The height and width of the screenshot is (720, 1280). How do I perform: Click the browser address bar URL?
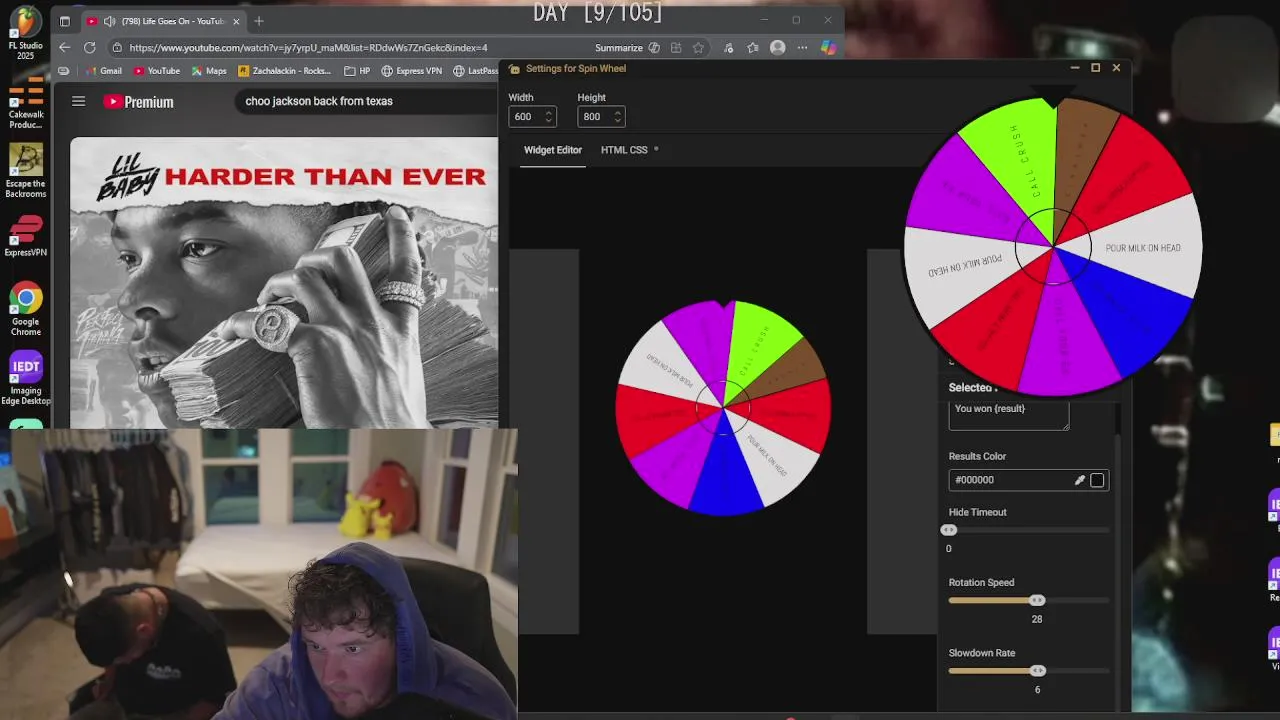point(308,47)
